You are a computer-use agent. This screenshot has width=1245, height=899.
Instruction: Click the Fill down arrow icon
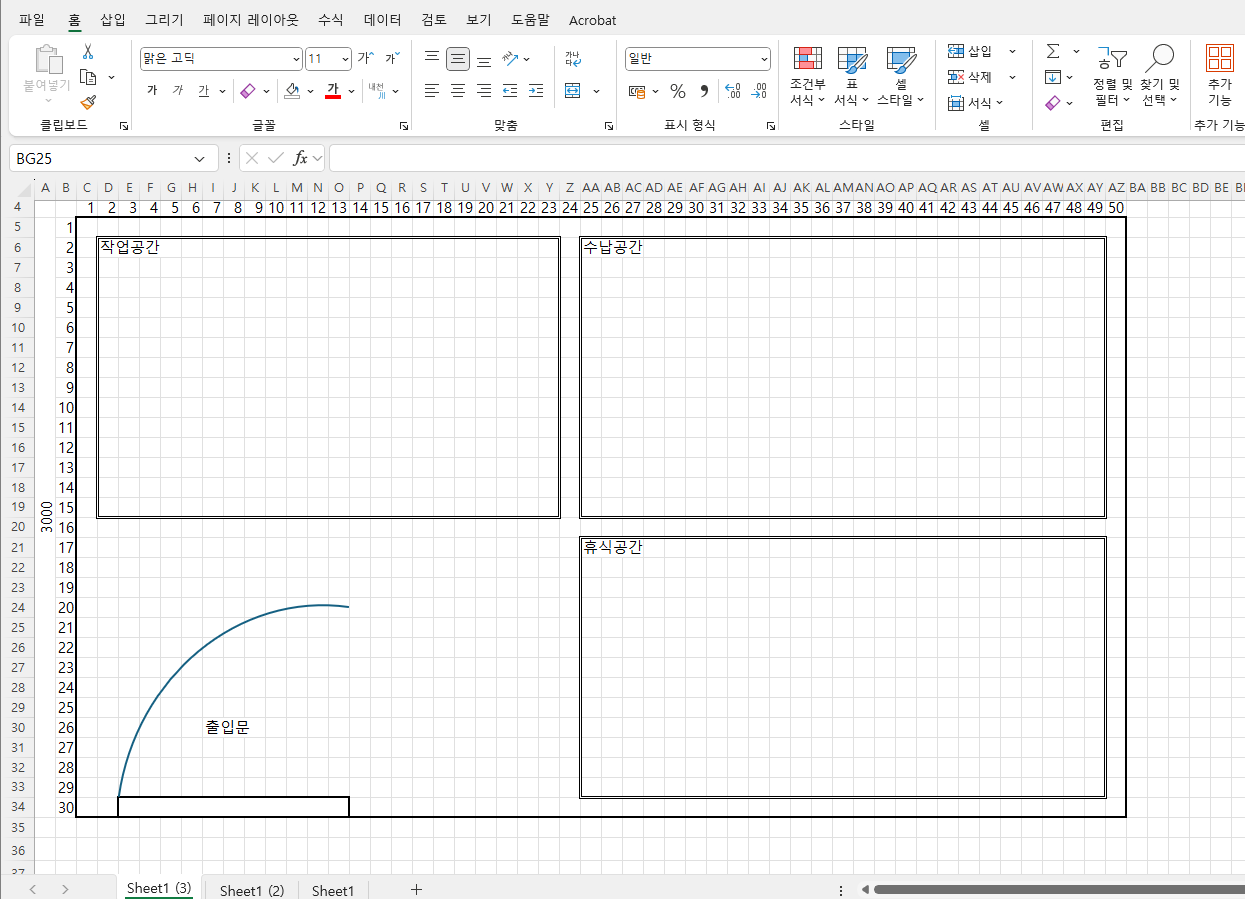pyautogui.click(x=1053, y=77)
